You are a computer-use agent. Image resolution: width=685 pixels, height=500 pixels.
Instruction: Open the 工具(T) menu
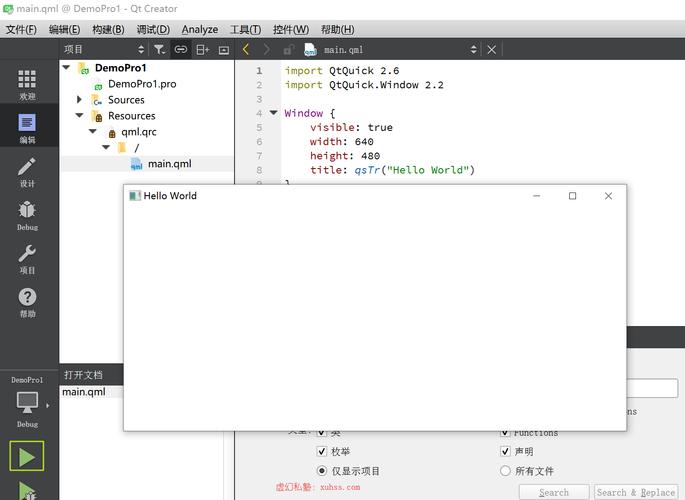click(246, 30)
